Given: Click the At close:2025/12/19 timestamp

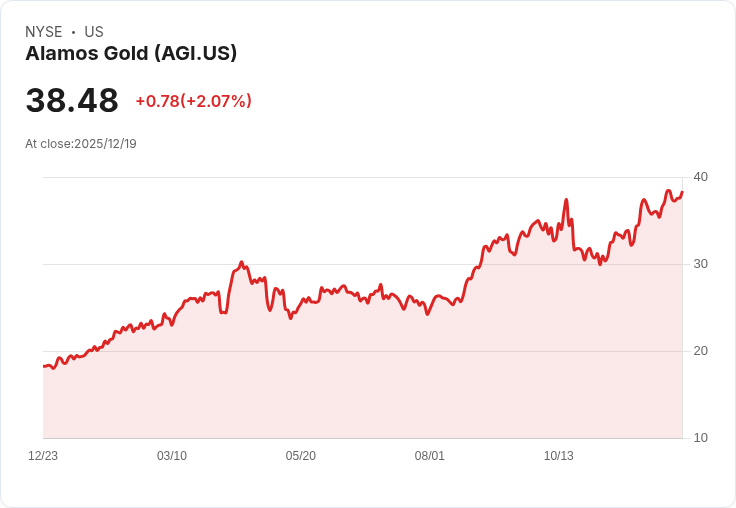Looking at the screenshot, I should click(x=81, y=144).
